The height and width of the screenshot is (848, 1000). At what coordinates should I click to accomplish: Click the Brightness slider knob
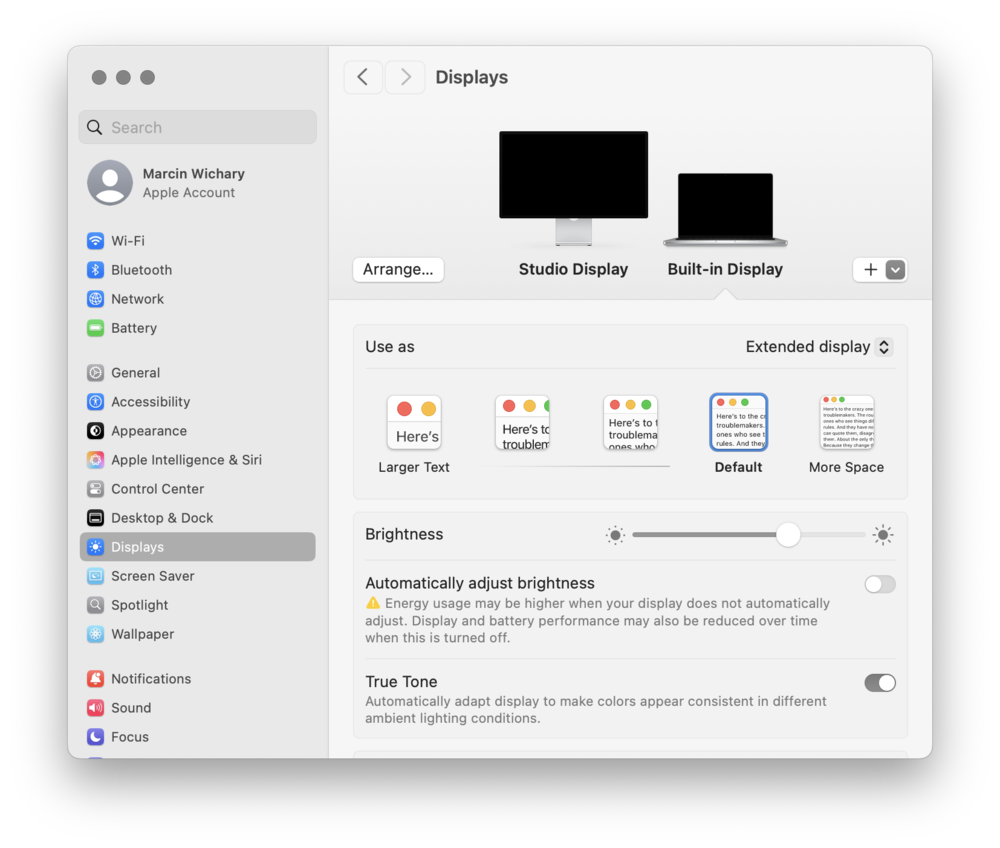788,535
